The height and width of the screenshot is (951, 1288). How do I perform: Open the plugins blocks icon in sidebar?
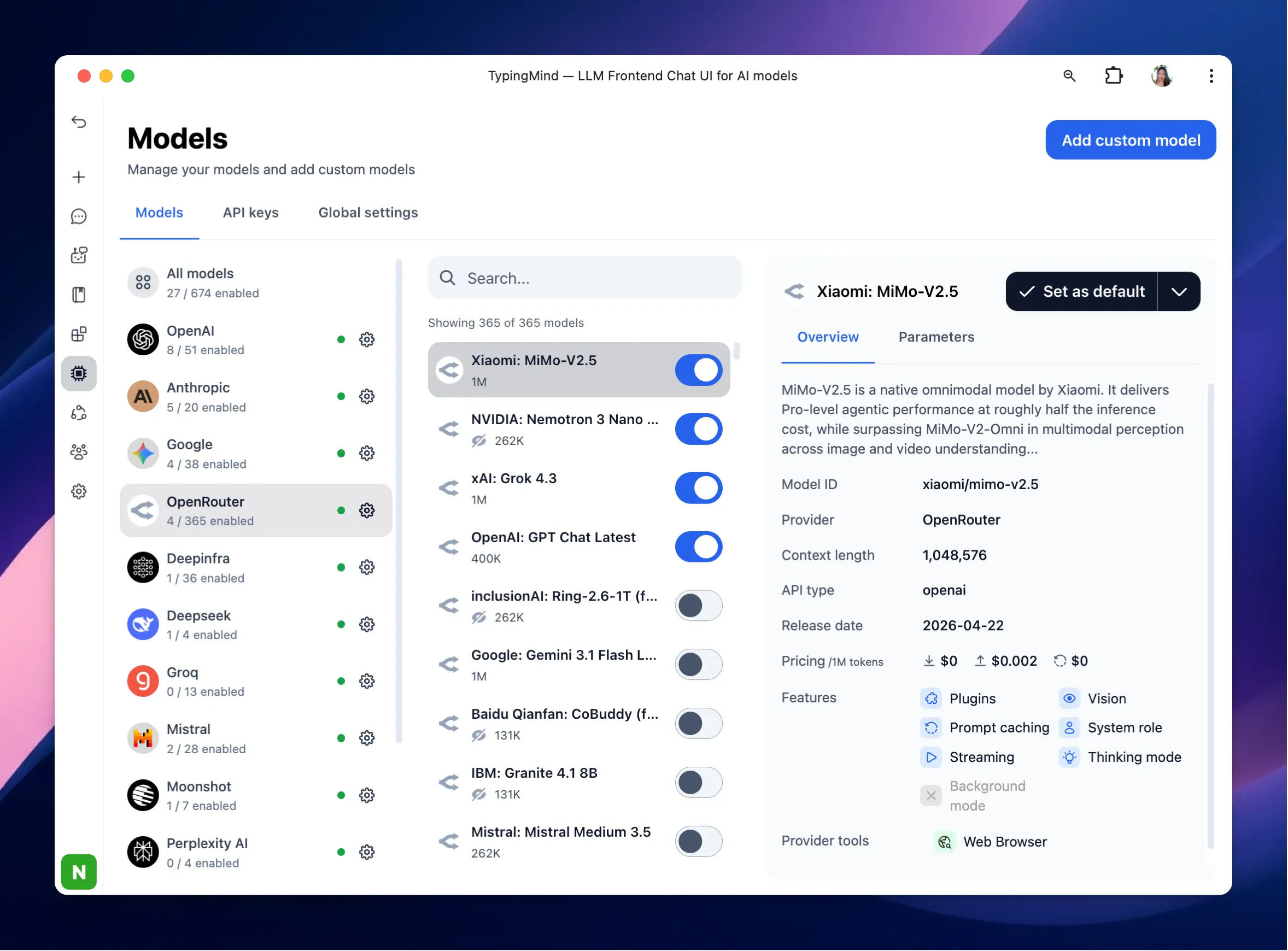click(x=79, y=334)
